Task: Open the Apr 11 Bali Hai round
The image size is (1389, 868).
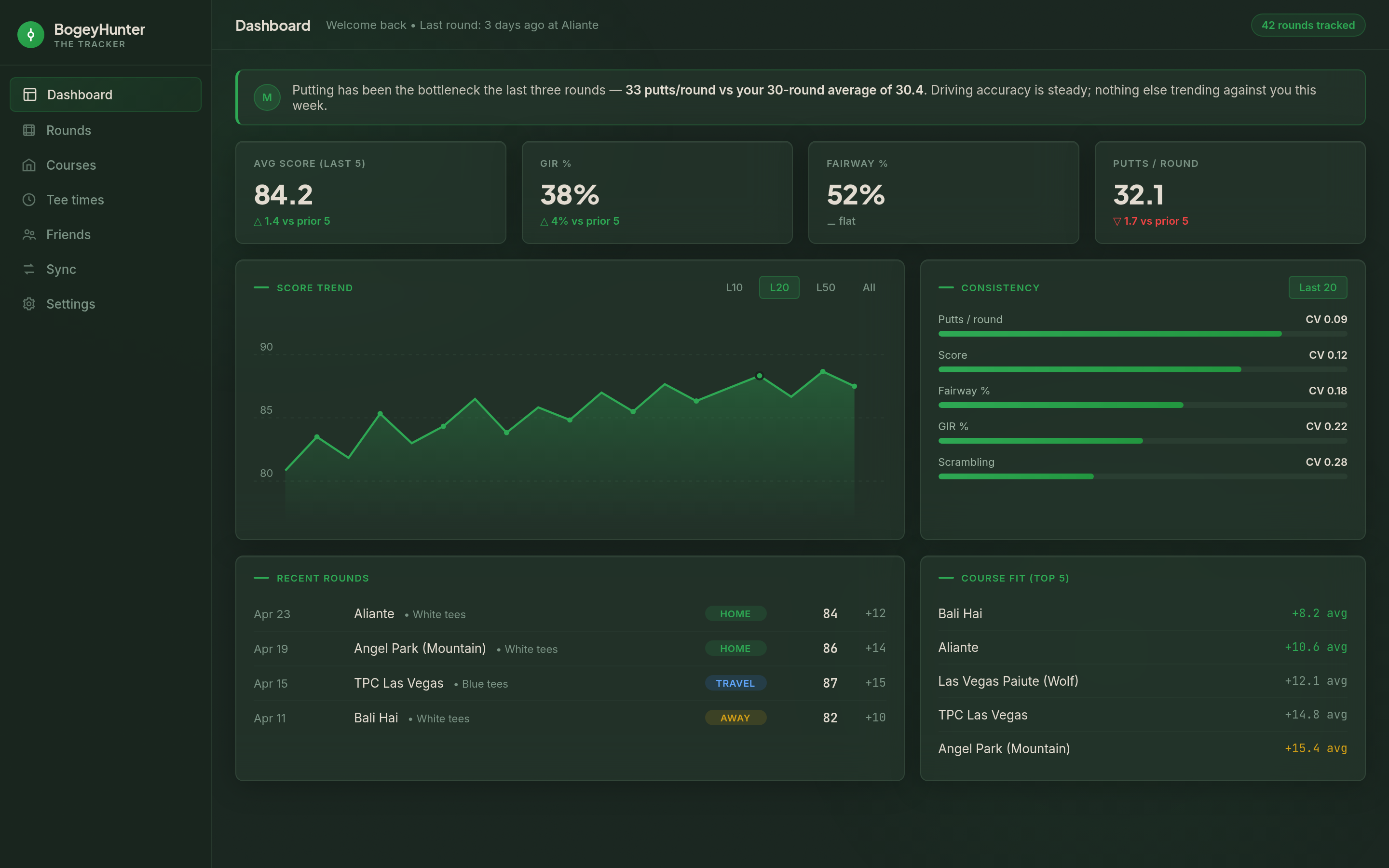Action: coord(570,718)
